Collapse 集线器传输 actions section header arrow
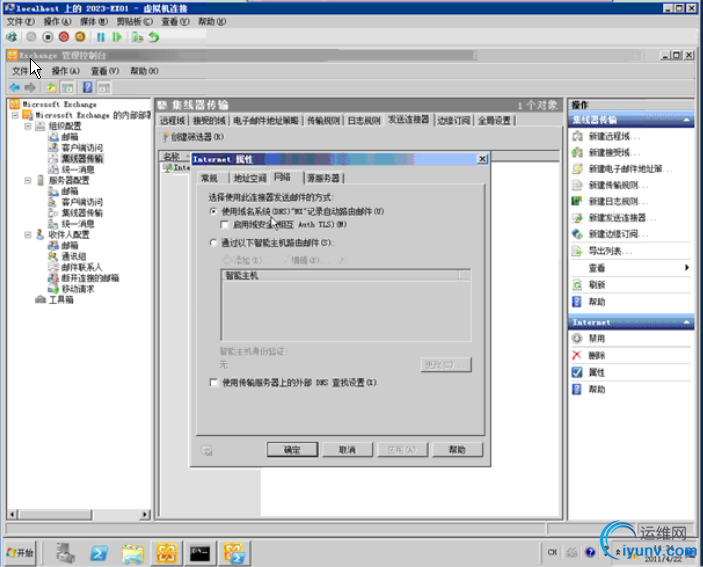This screenshot has height=567, width=703. click(686, 120)
